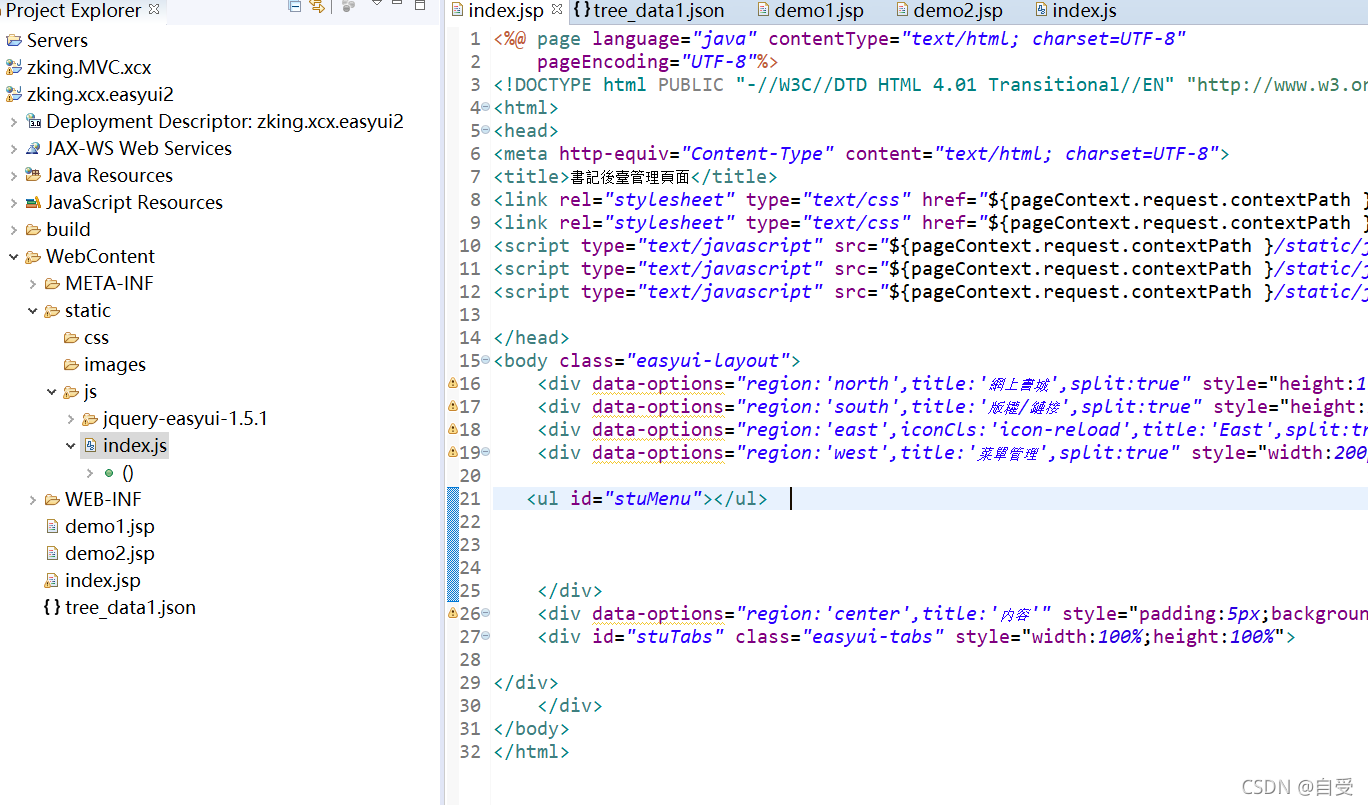Click the closing </html> tag on line 32
The width and height of the screenshot is (1368, 805).
click(532, 752)
